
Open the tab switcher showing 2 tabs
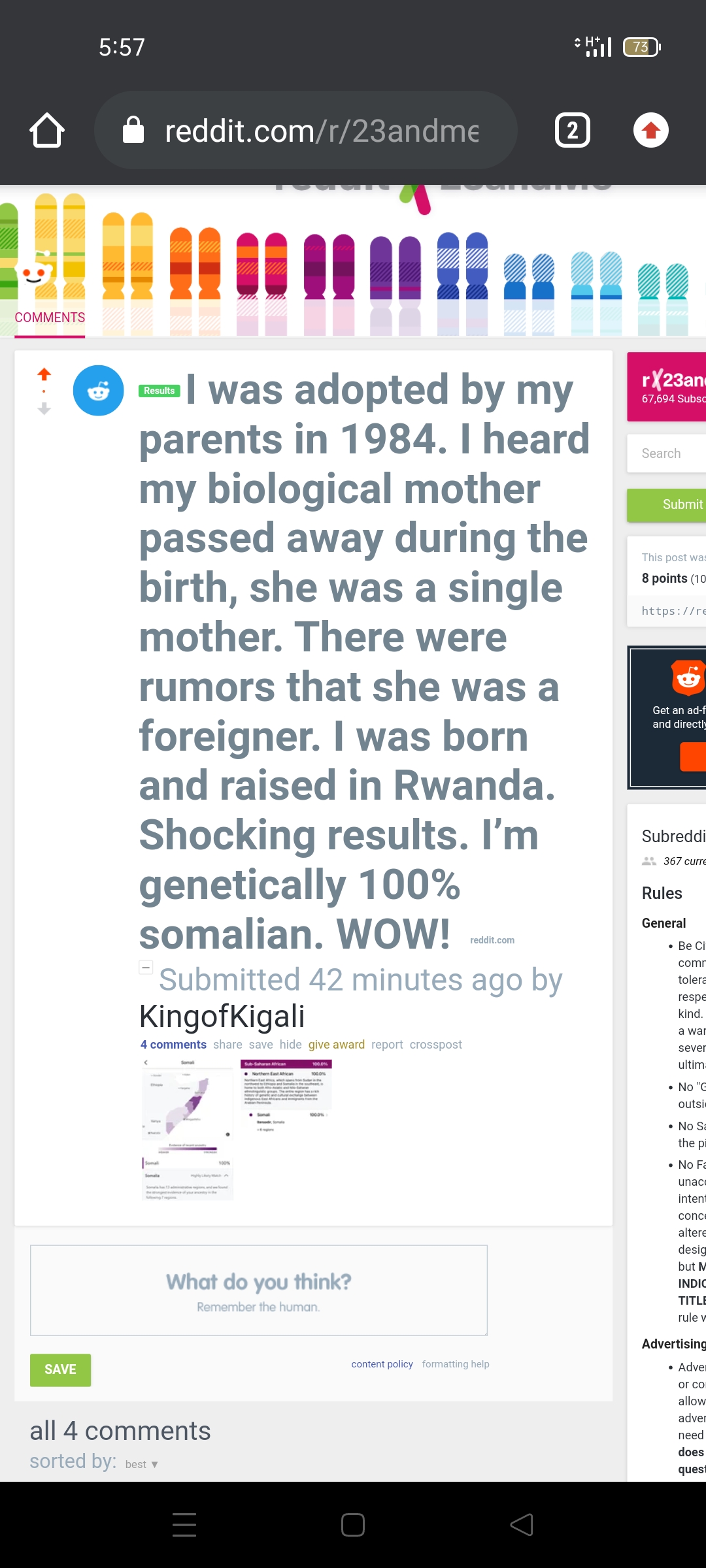click(x=573, y=131)
